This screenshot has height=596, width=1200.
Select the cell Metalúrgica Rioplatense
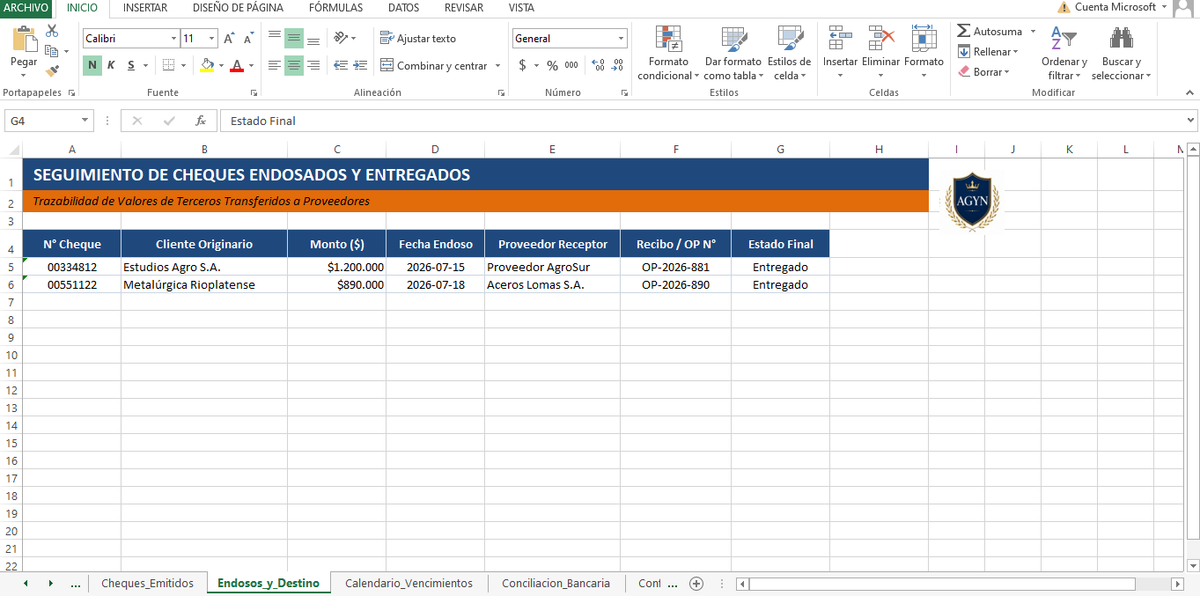[x=203, y=285]
